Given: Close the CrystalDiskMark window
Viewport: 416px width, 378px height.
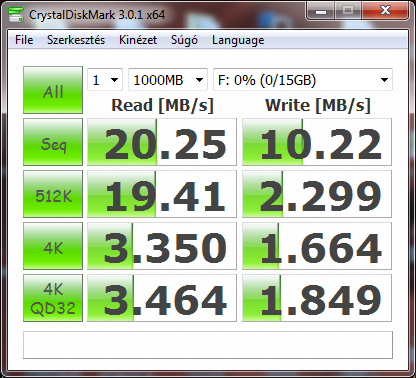Looking at the screenshot, I should [x=385, y=11].
